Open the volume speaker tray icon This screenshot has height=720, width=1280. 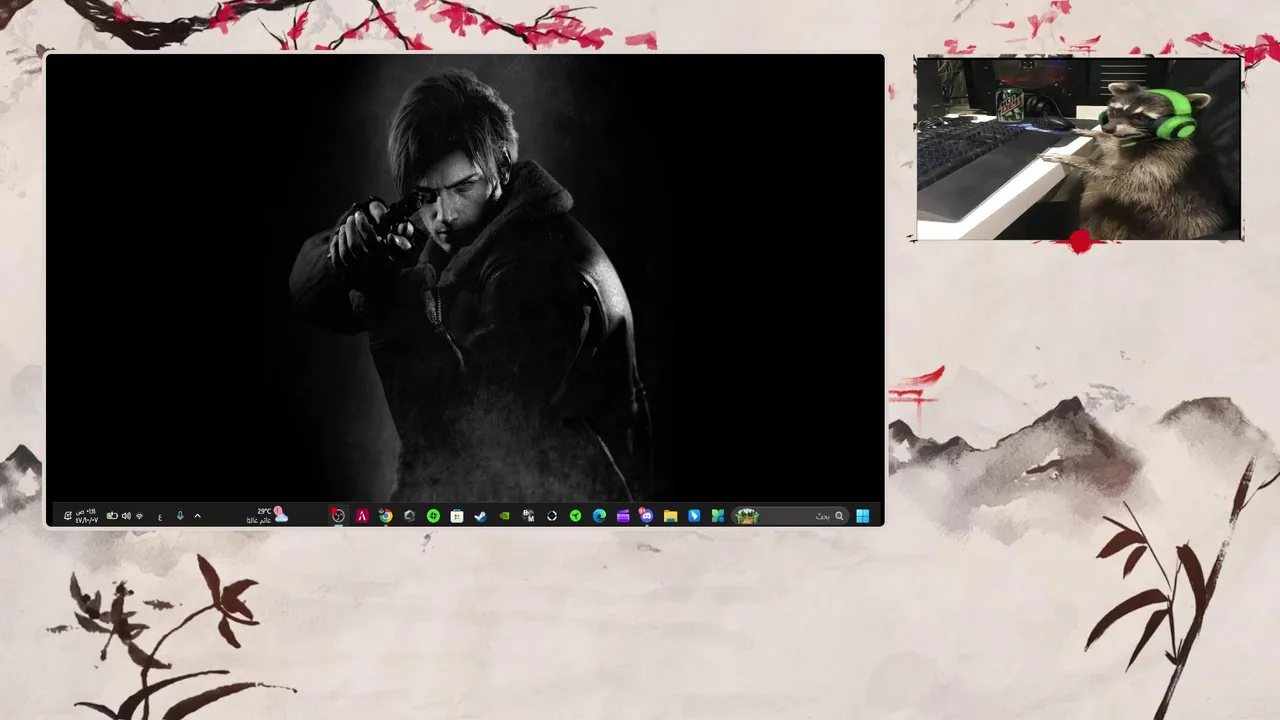pyautogui.click(x=126, y=516)
